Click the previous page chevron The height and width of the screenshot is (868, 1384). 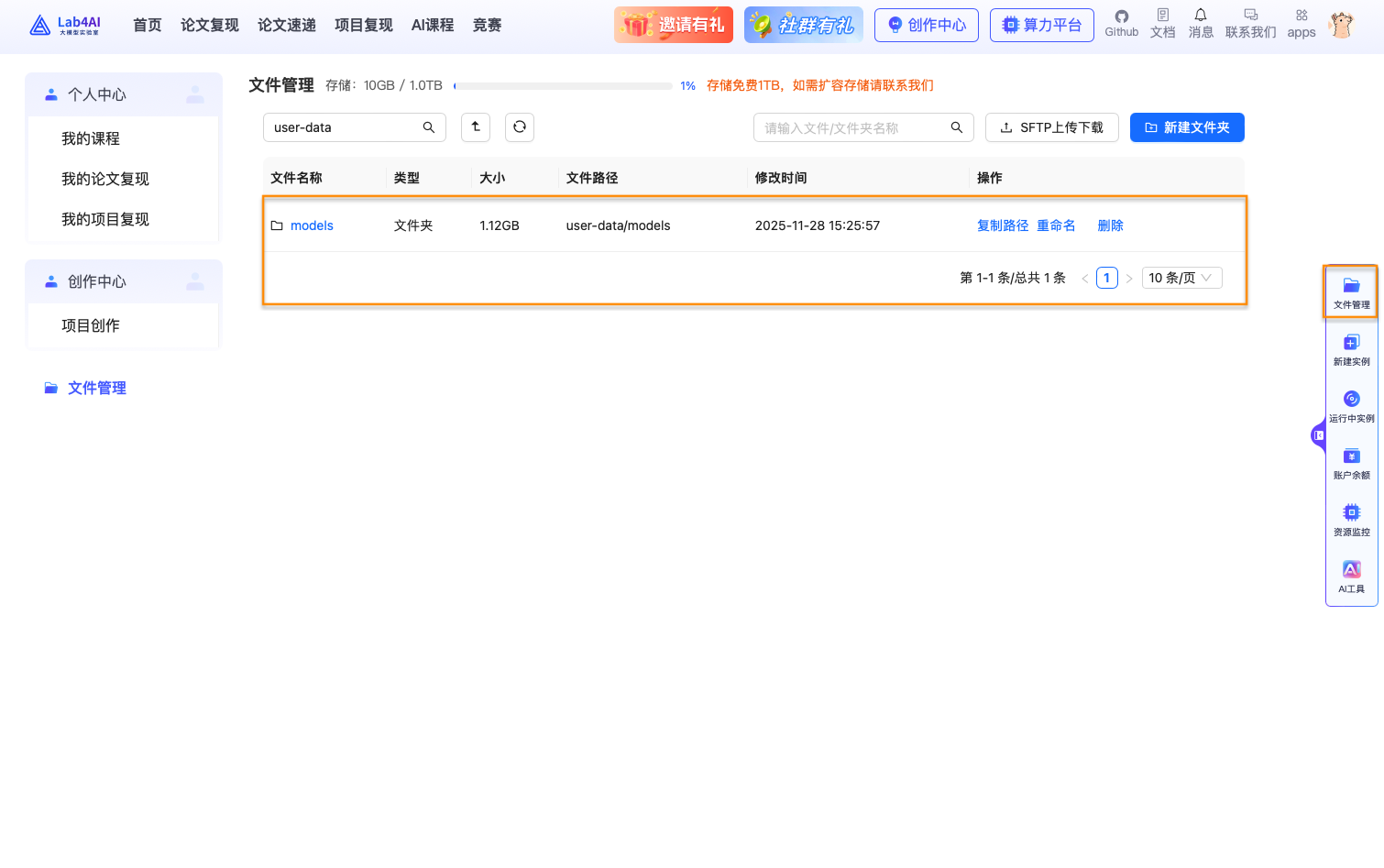[1085, 277]
